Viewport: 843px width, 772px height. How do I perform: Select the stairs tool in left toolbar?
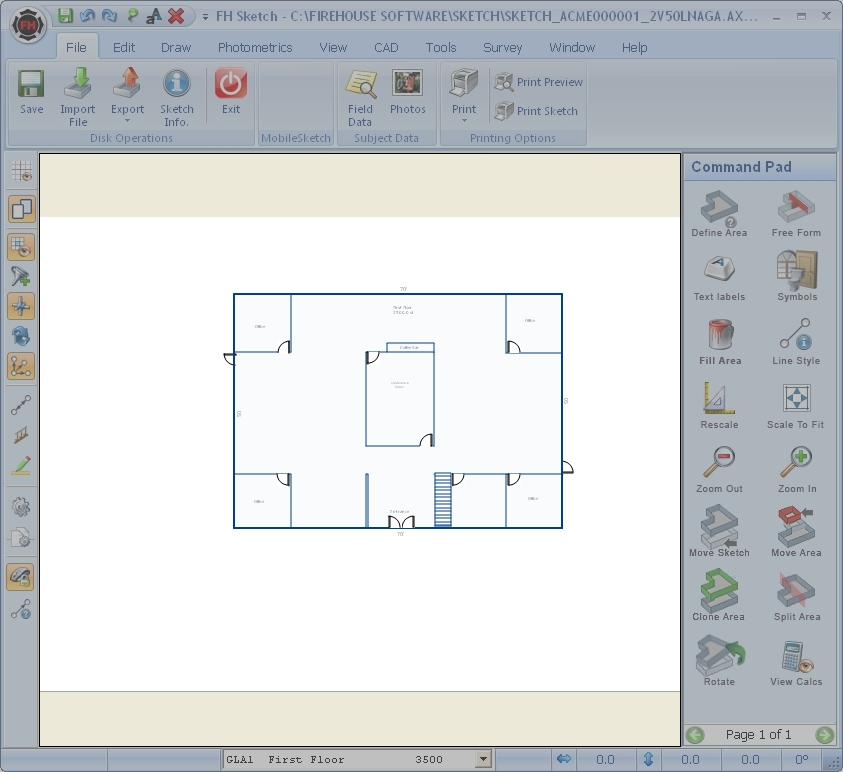21,435
